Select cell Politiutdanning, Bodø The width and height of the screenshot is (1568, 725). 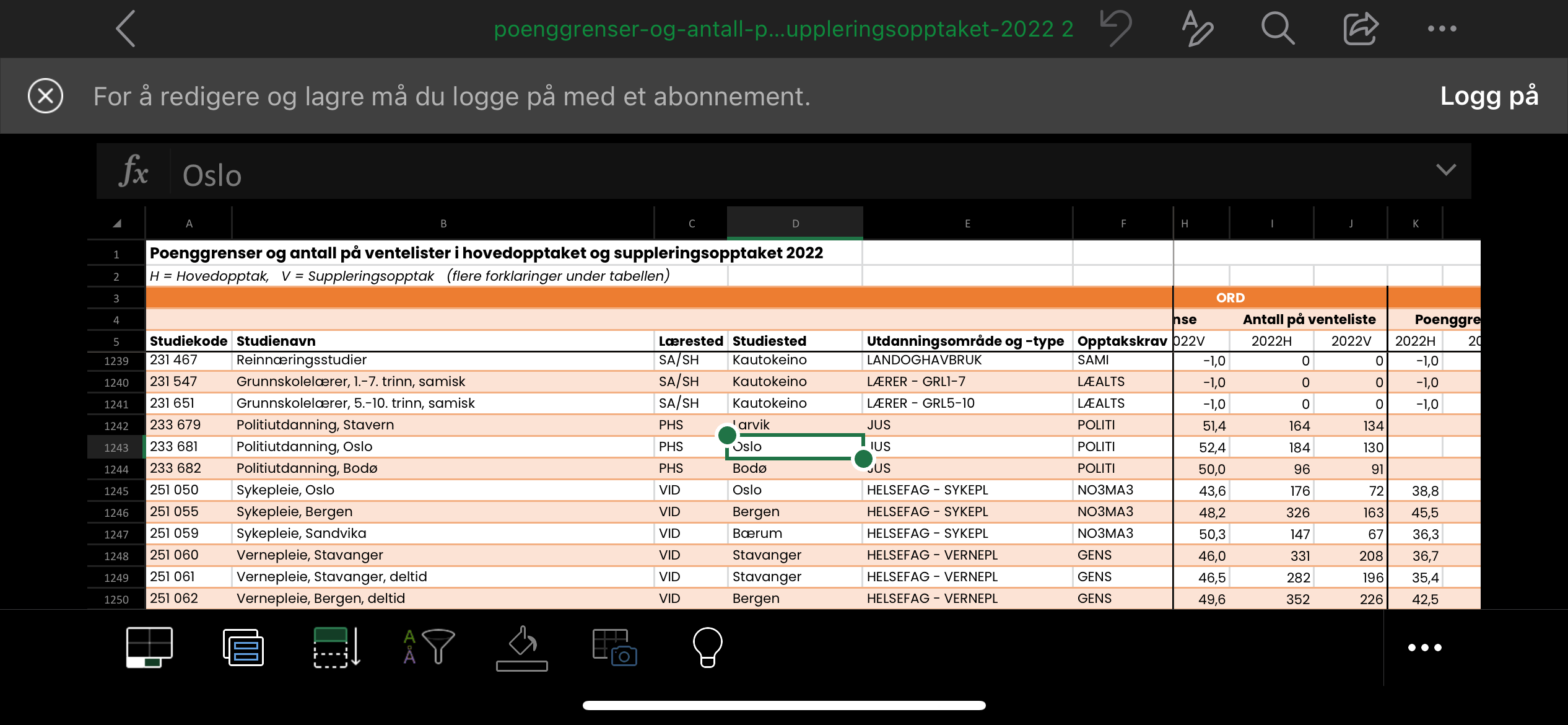(443, 468)
